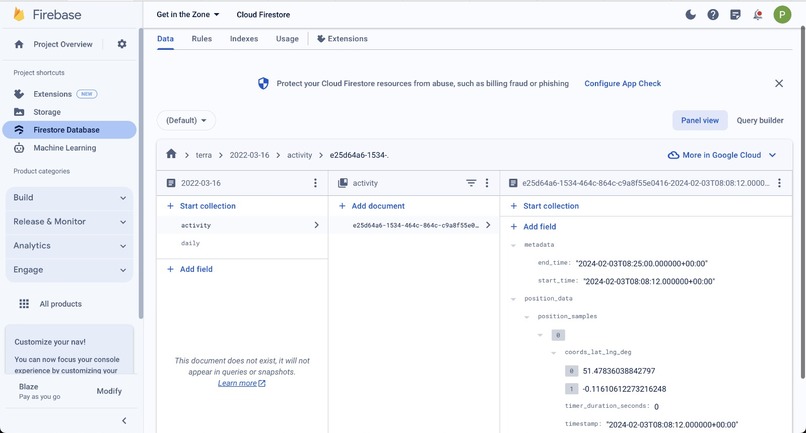Open the Indexes tab
This screenshot has height=433, width=806.
pos(243,39)
